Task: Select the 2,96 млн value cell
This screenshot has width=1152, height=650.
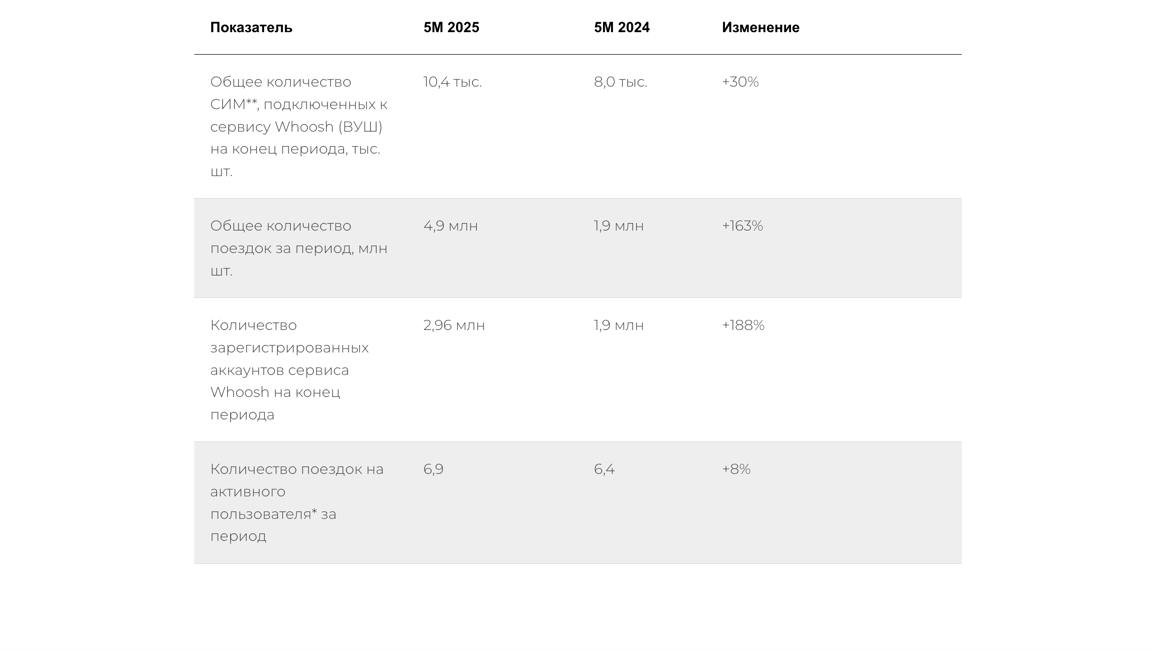Action: (454, 325)
